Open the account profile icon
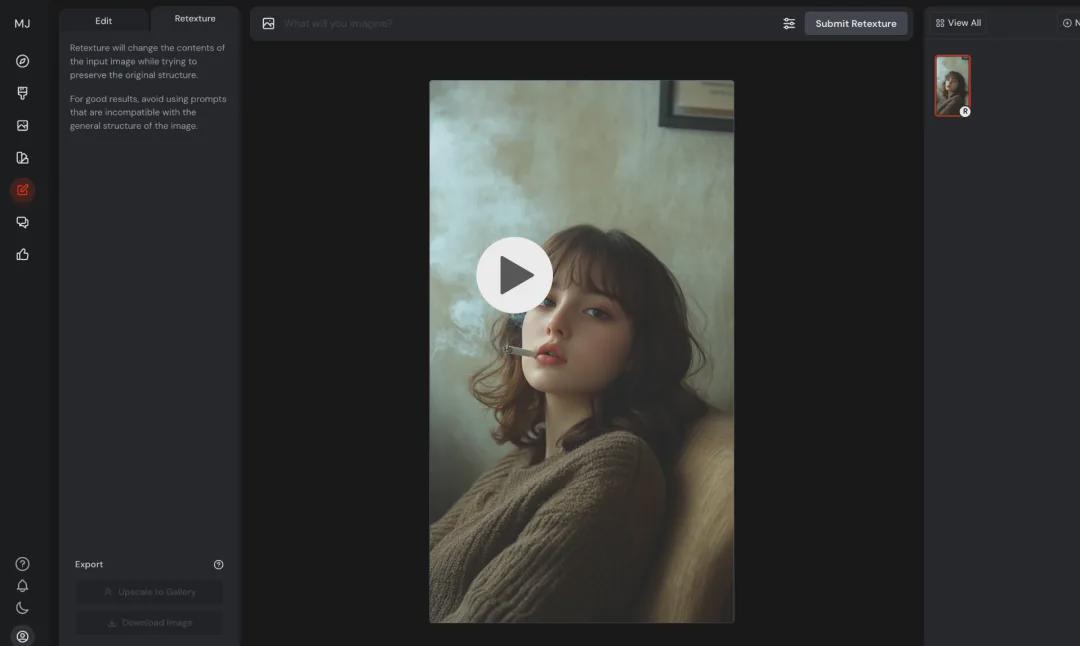Viewport: 1080px width, 646px height. coord(22,635)
